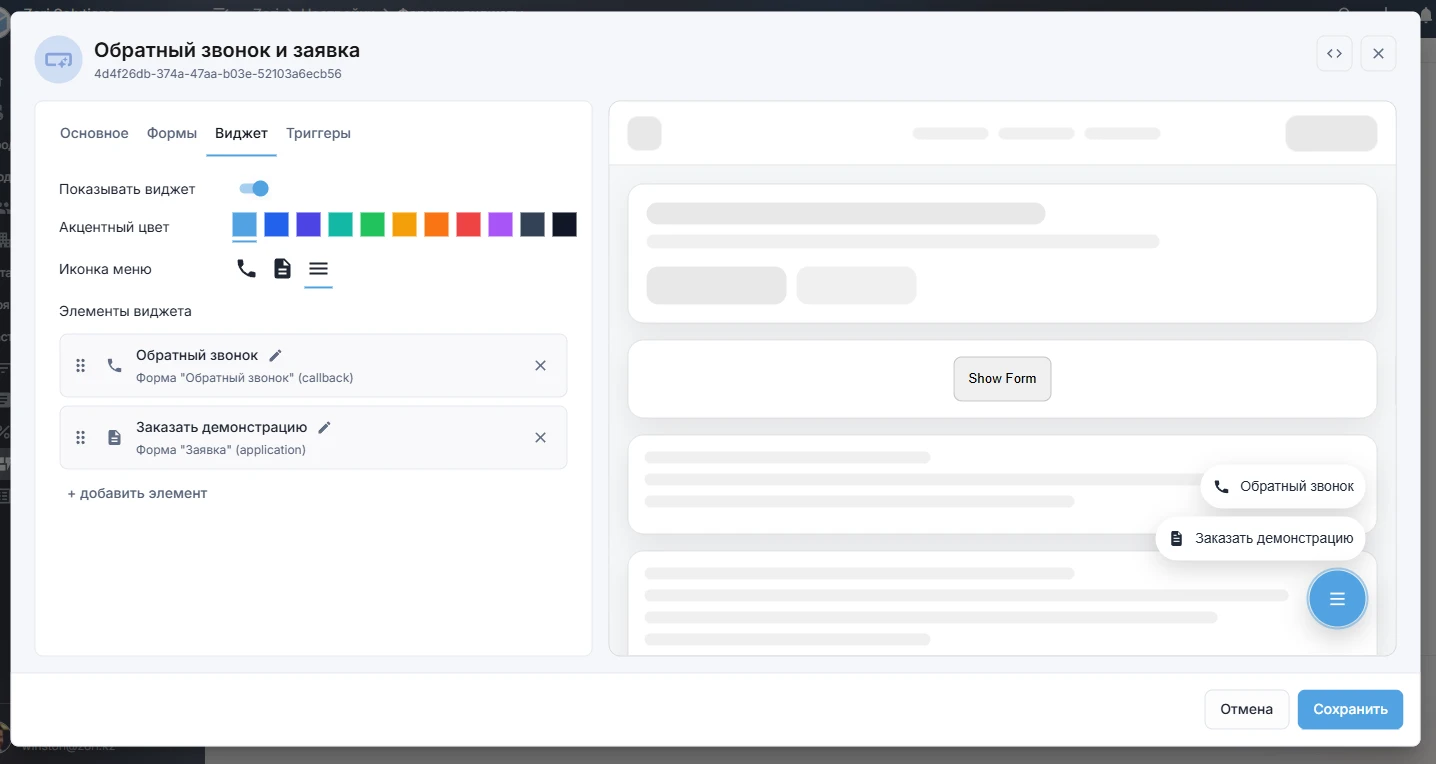Screen dimensions: 1436x764
Task: Select the document menu icon option
Action: click(282, 269)
